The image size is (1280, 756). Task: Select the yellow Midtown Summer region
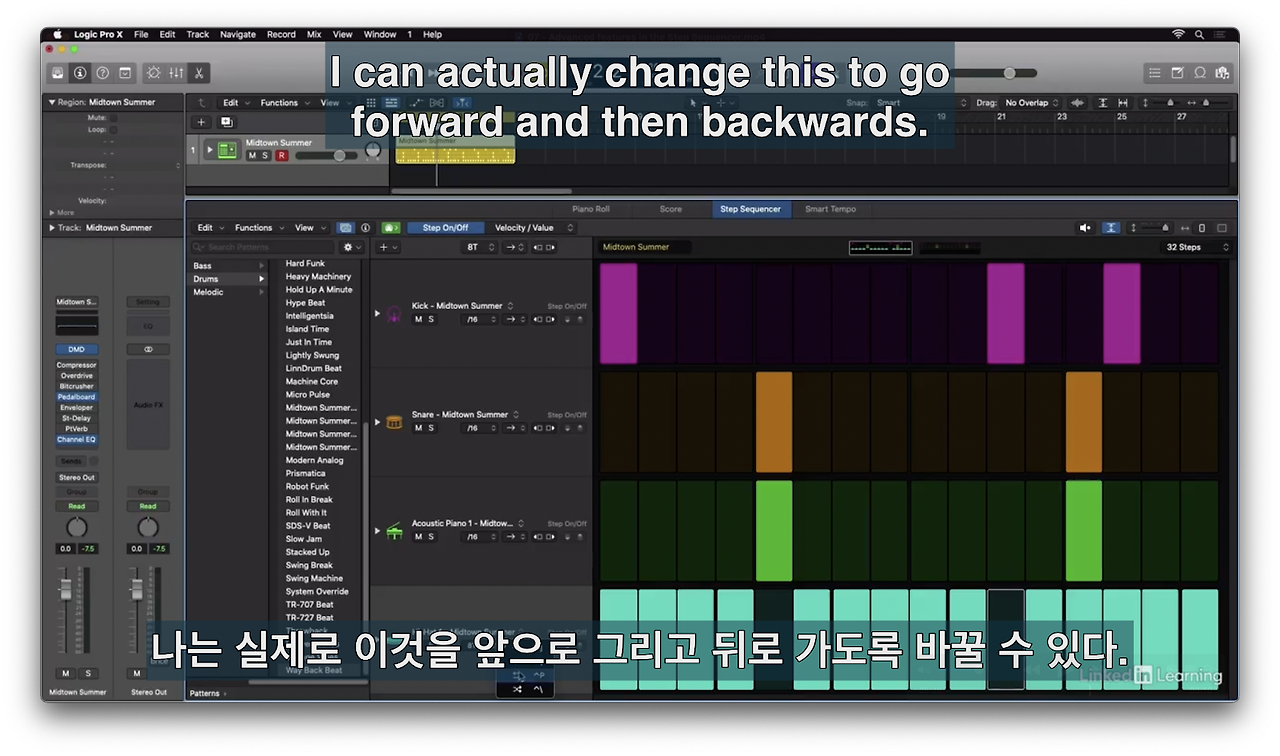pyautogui.click(x=456, y=150)
